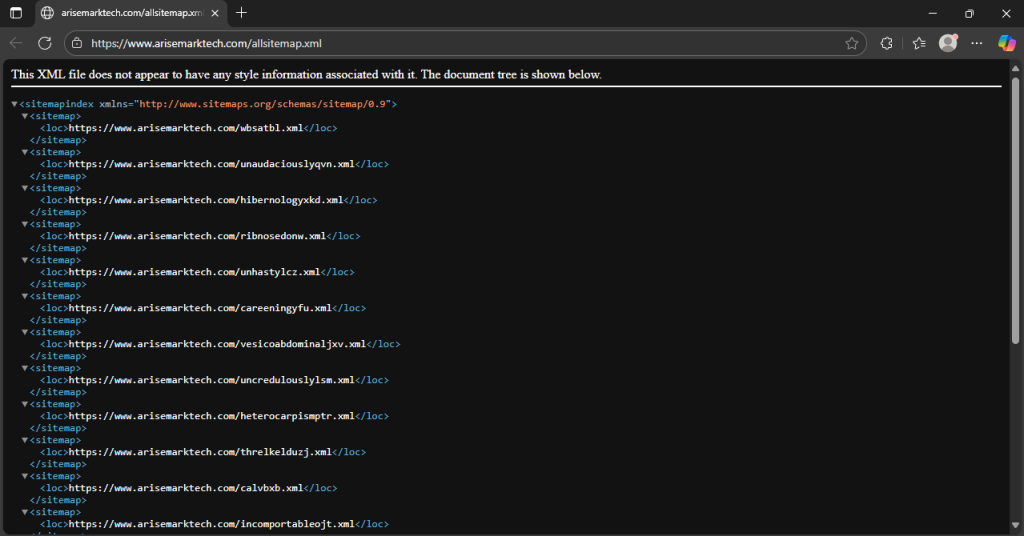Collapse the sitemapindex root node
This screenshot has width=1024, height=536.
(15, 104)
